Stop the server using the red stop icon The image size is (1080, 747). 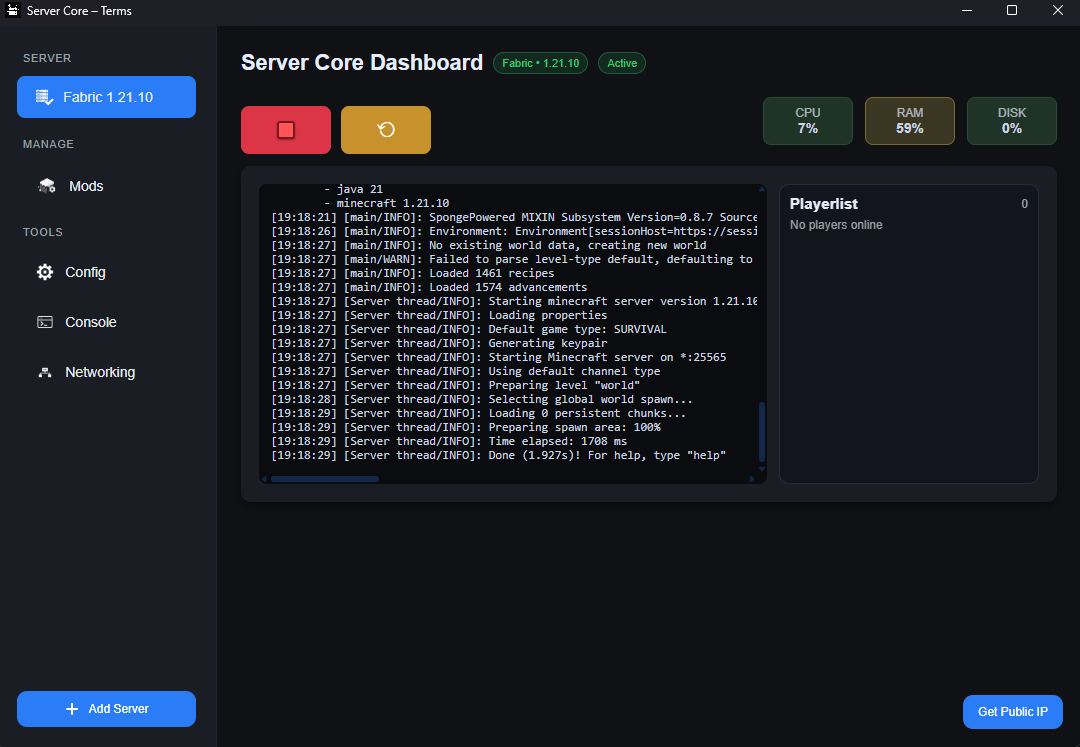click(286, 130)
